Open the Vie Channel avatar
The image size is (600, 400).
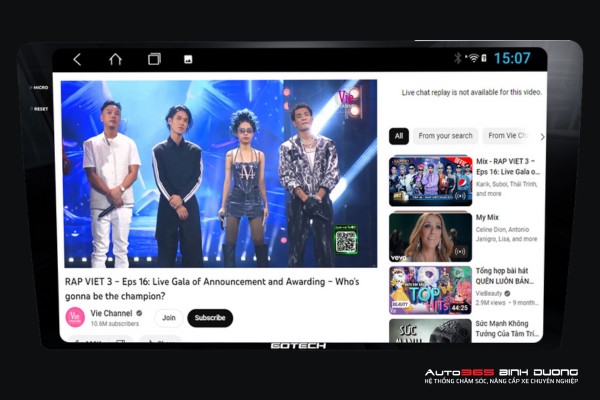75,317
